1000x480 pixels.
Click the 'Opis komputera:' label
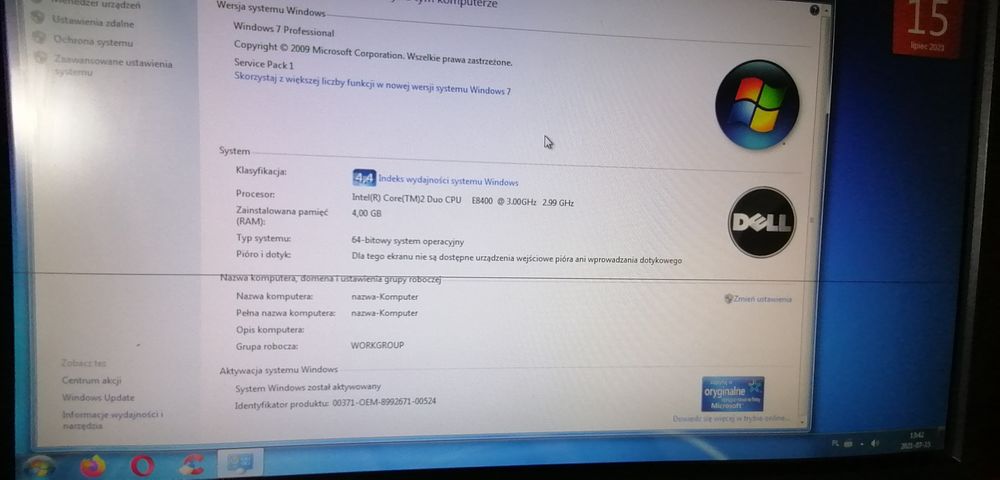point(270,330)
